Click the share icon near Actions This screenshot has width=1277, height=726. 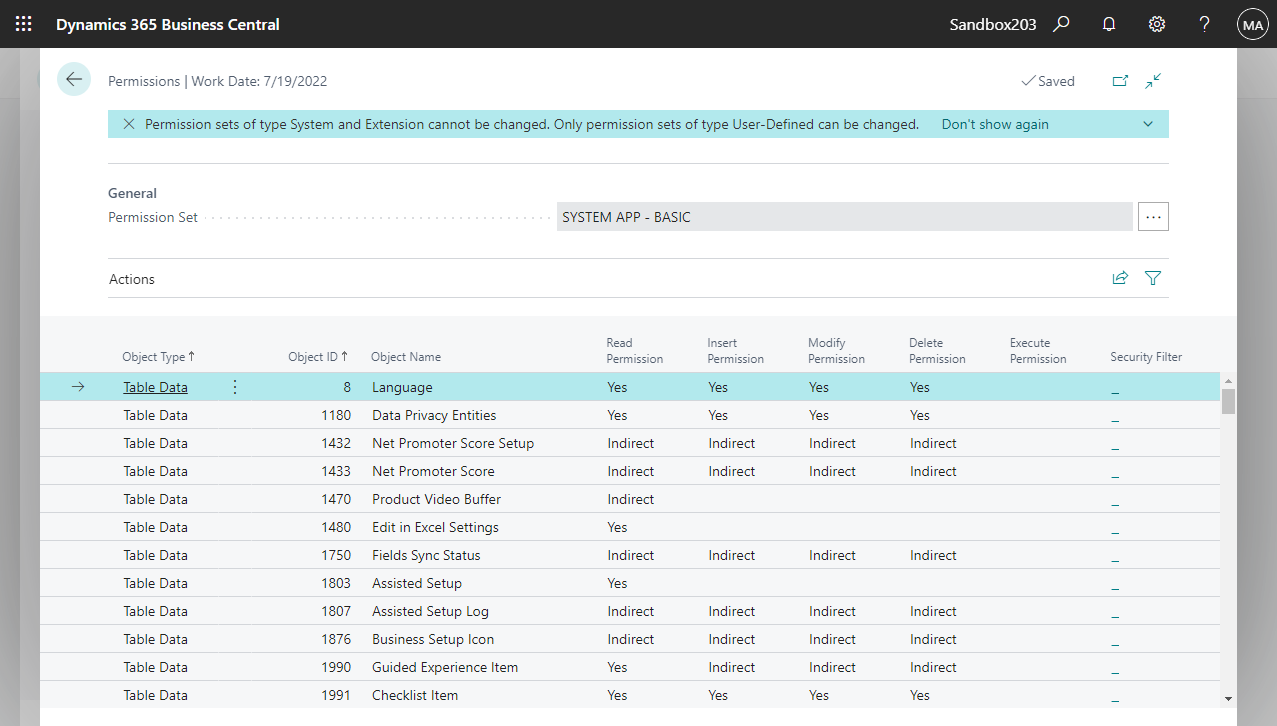(1120, 278)
